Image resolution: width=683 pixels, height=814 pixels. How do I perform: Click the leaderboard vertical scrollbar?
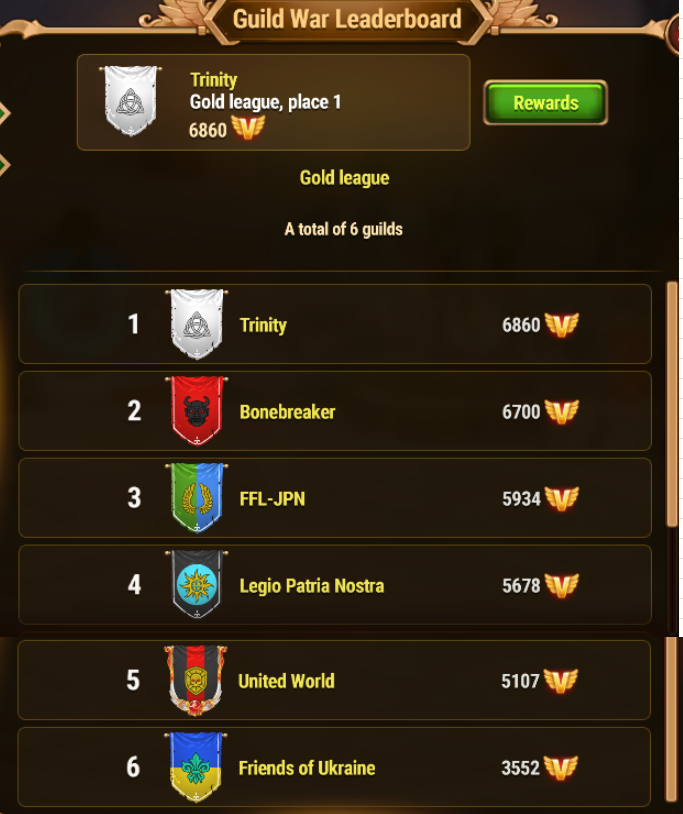[x=672, y=405]
